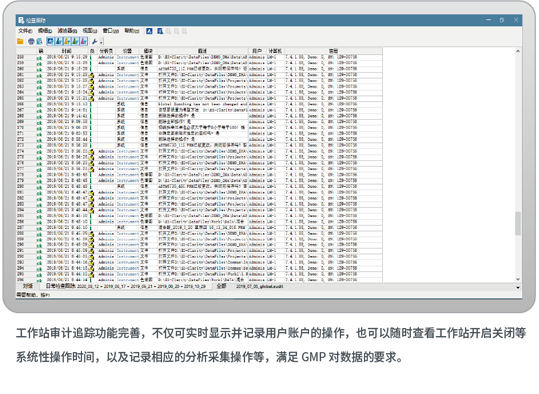Click the scroll up arrow of the list
539x394 pixels.
[x=518, y=51]
